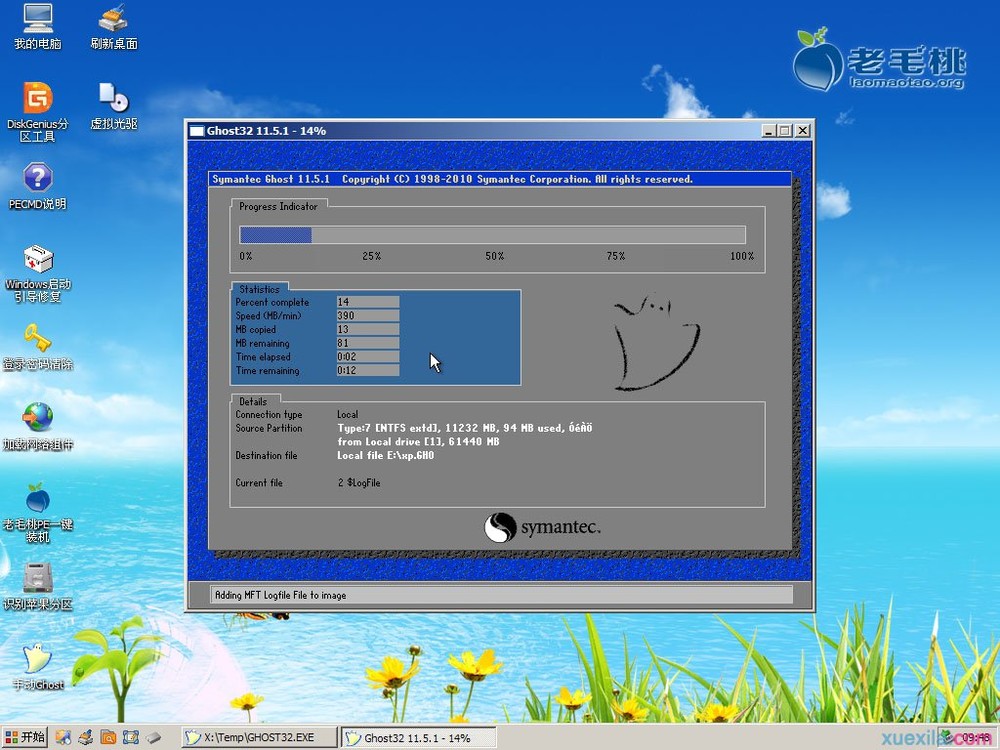The image size is (1000, 750).
Task: Launch the manual Ghost desktop icon
Action: coord(37,660)
